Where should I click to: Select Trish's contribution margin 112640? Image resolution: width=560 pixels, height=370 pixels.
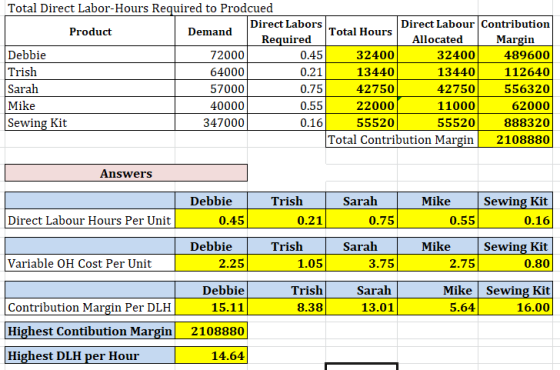(x=515, y=71)
